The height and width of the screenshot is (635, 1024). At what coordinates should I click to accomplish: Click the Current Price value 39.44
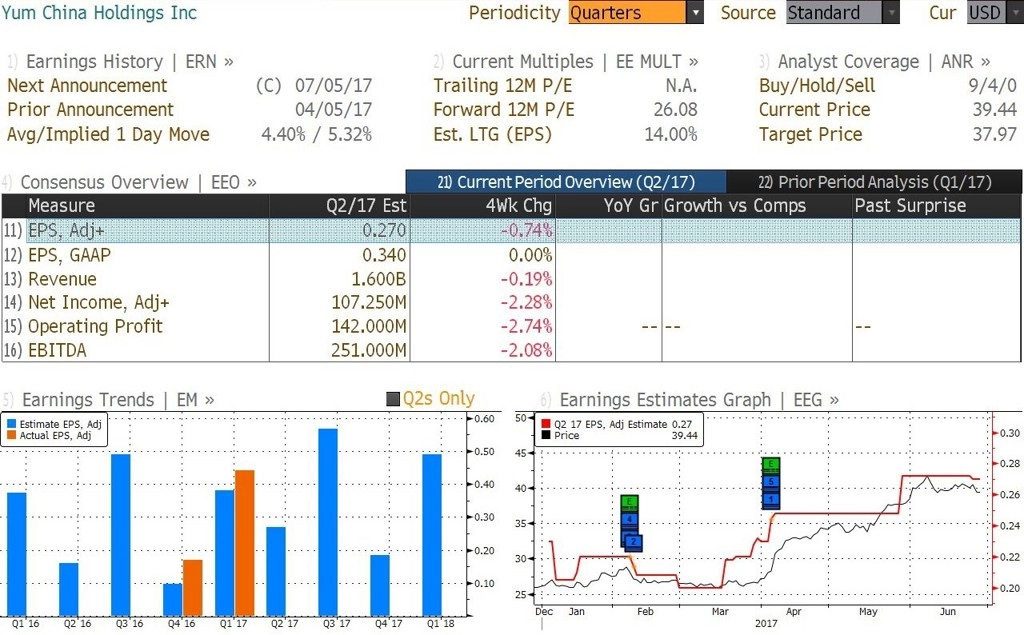tap(995, 110)
